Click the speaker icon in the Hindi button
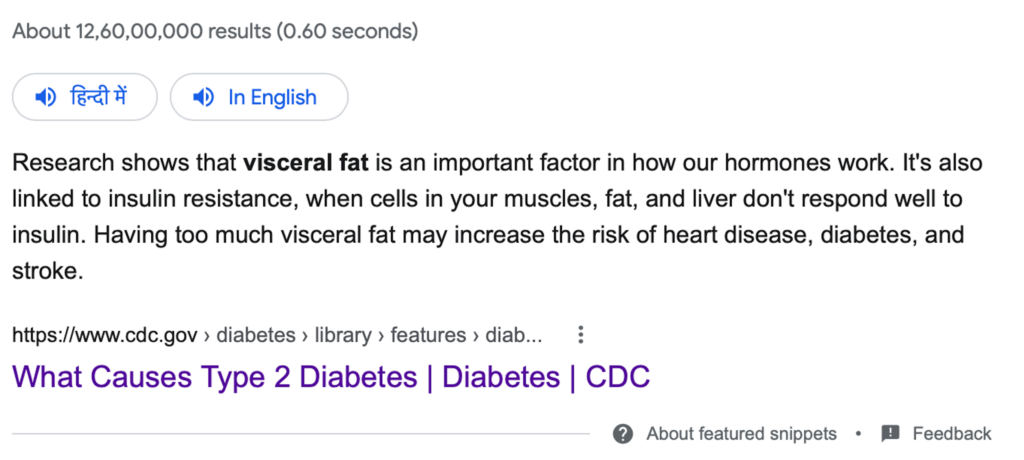Viewport: 1024px width, 460px height. 45,98
